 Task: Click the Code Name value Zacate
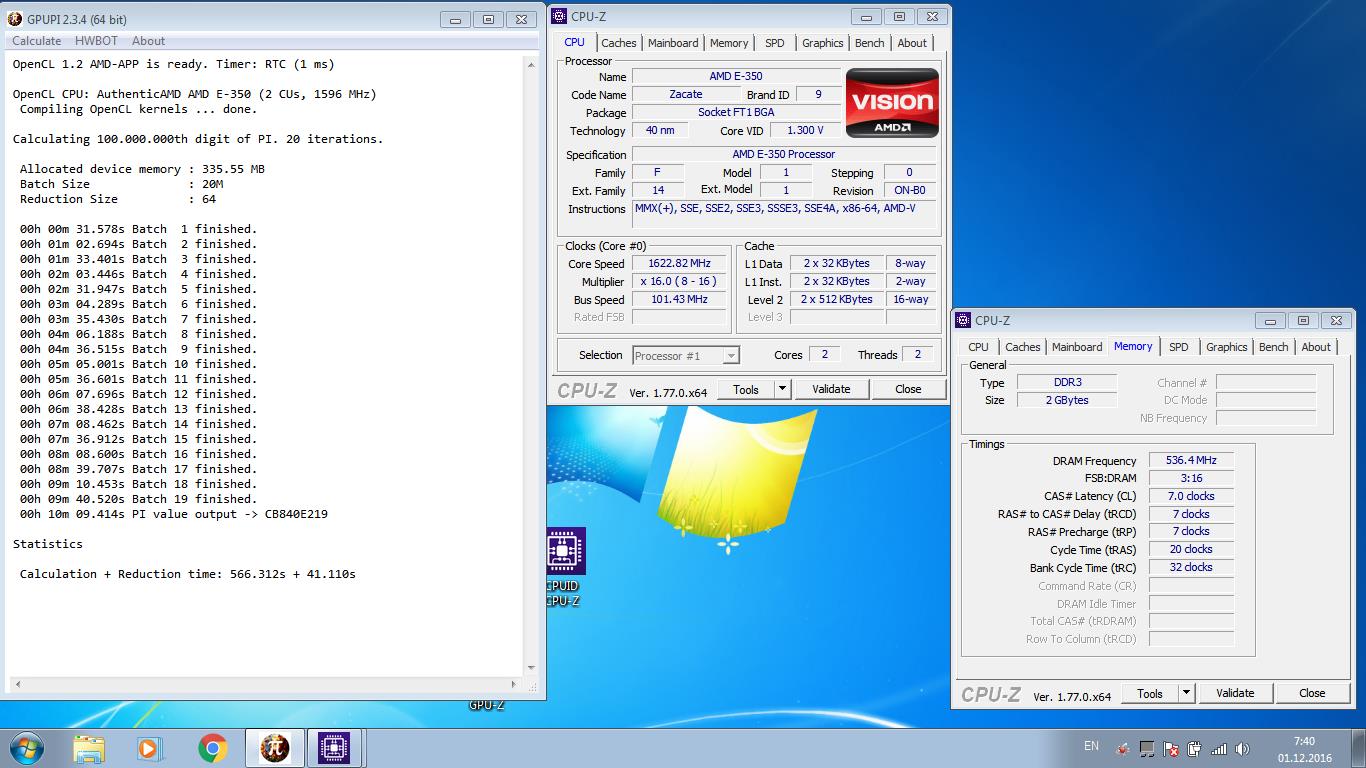pyautogui.click(x=686, y=94)
